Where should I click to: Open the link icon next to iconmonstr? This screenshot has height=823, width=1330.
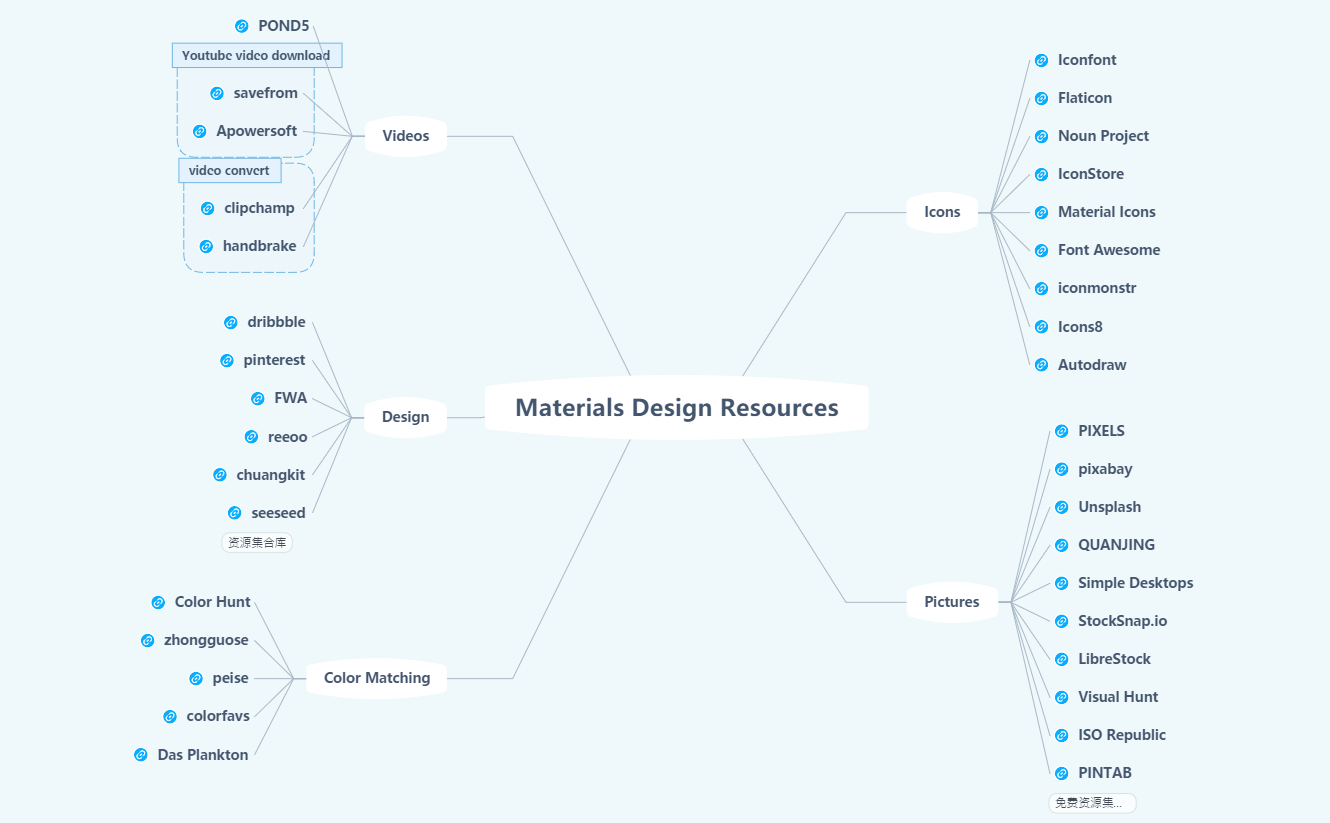[x=1042, y=288]
